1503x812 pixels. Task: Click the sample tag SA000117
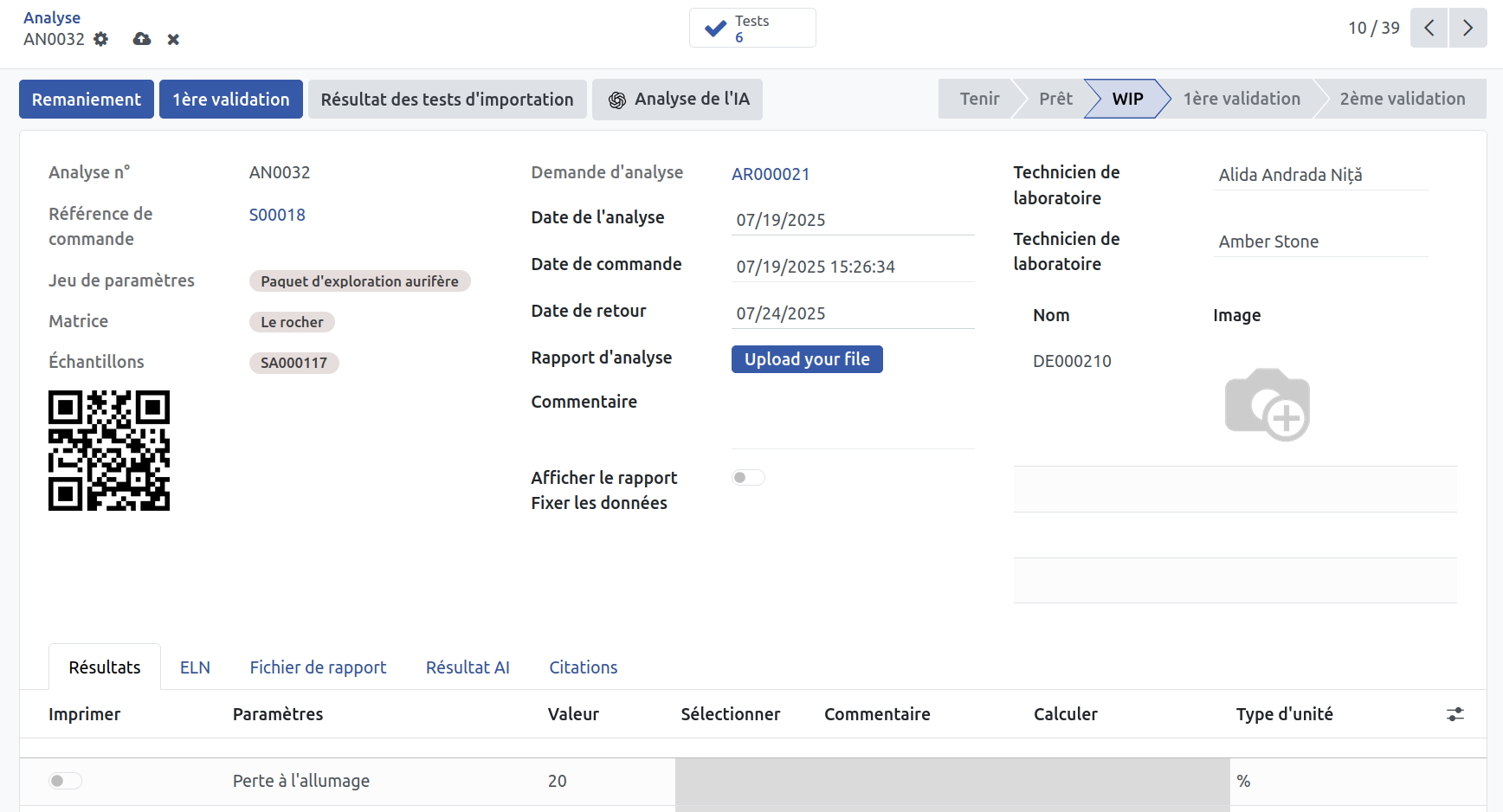294,363
